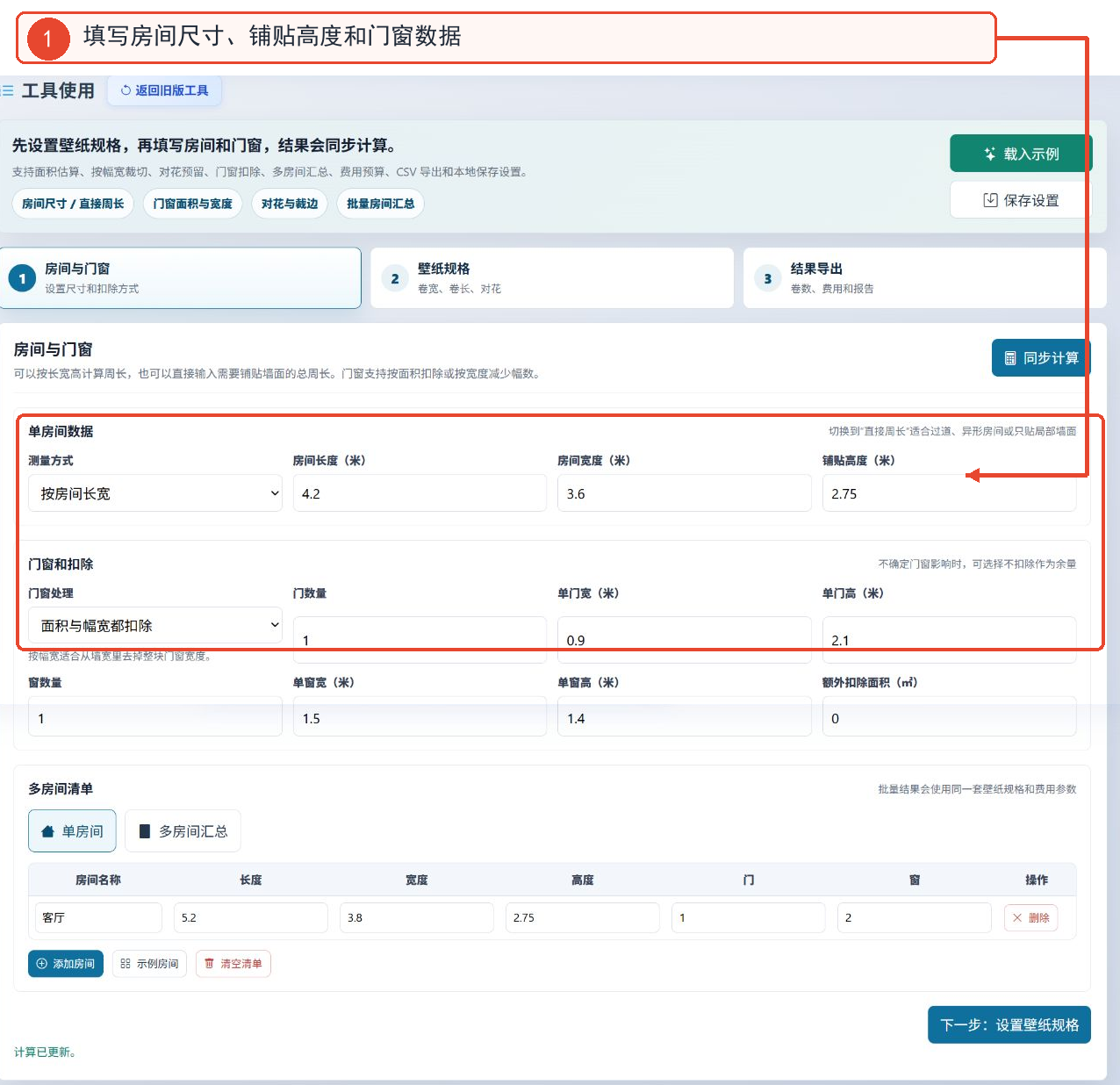Screen dimensions: 1120x1085
Task: Switch to 壁纸规格 step tab
Action: [x=552, y=277]
